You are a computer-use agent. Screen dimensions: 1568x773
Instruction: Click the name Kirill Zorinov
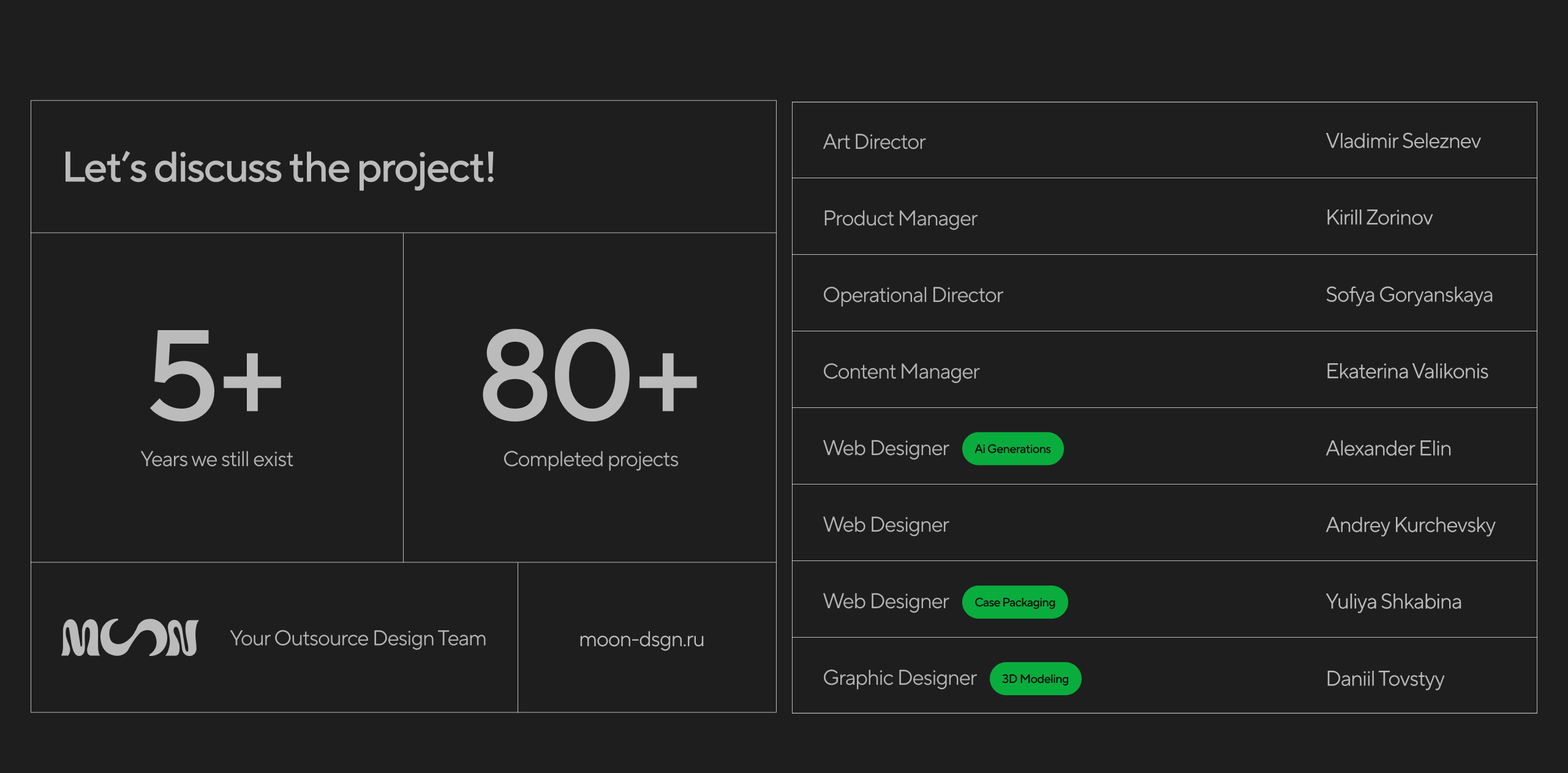point(1379,218)
